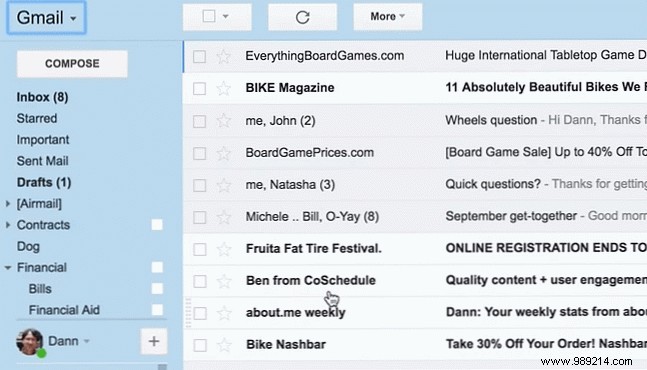Check the Ben from CoSchedule email
This screenshot has width=647, height=370.
tap(200, 281)
